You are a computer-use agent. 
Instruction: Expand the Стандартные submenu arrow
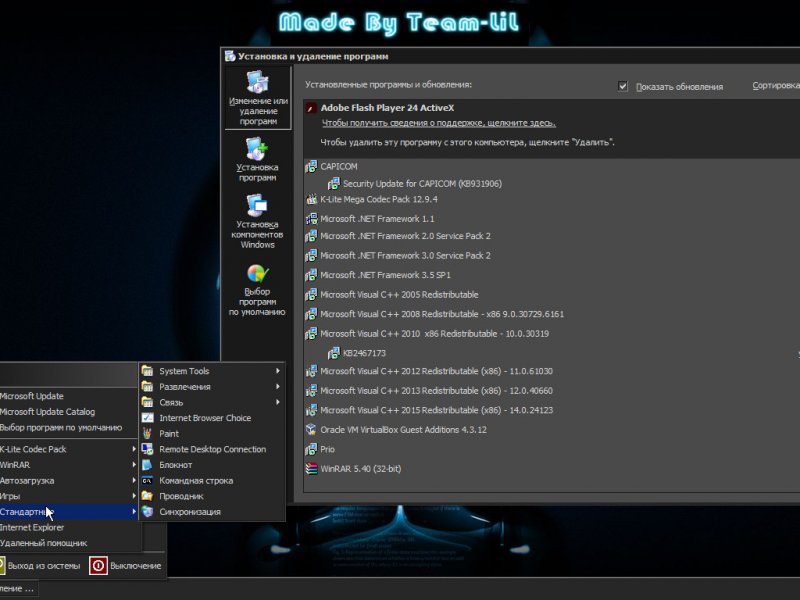pyautogui.click(x=134, y=512)
